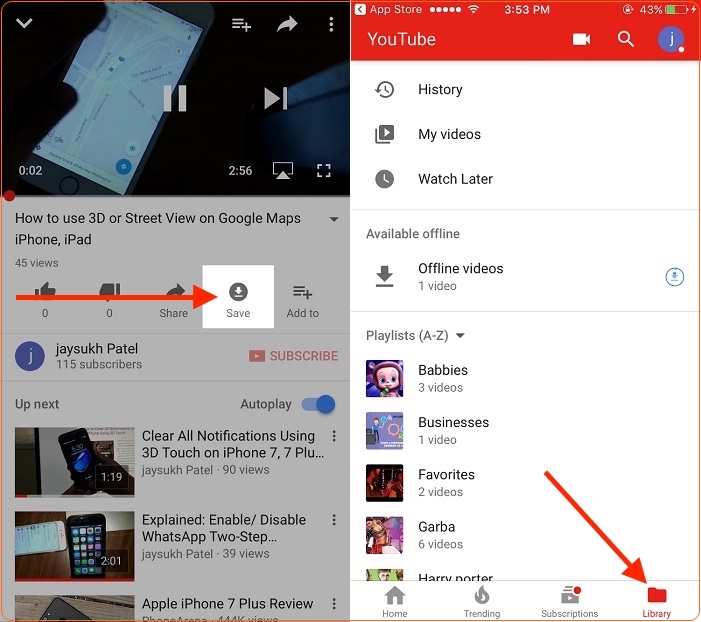Open jaysukh Patel channel avatar
The image size is (701, 622).
30,356
